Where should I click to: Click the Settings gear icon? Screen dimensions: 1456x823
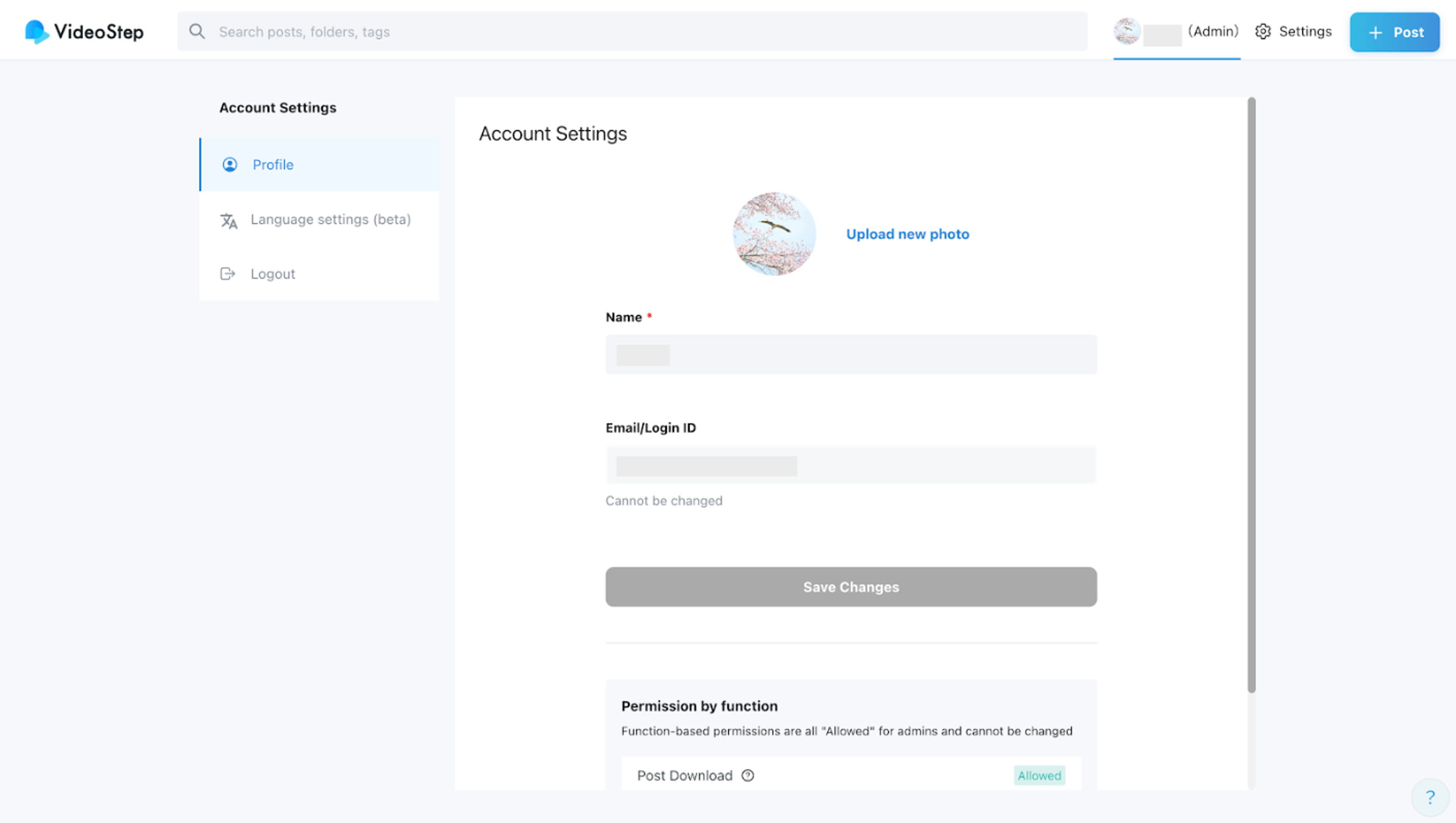click(1263, 31)
